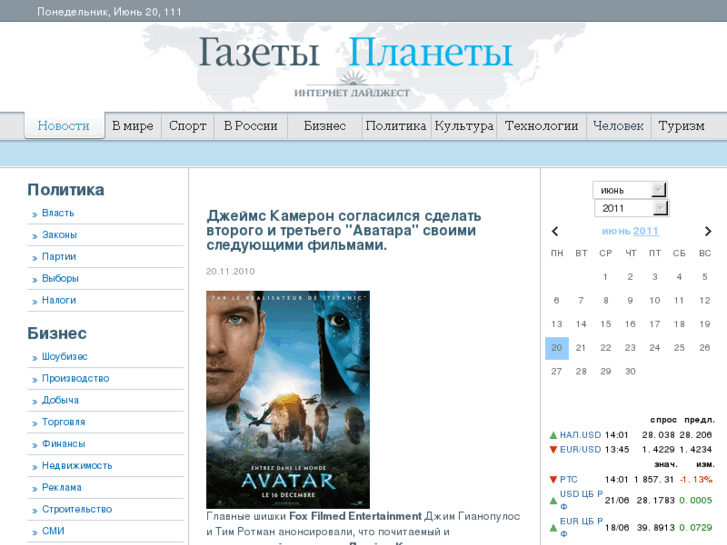Image resolution: width=727 pixels, height=545 pixels.
Task: Click the green up arrow beside USD ЦБ РФ
Action: click(x=553, y=500)
